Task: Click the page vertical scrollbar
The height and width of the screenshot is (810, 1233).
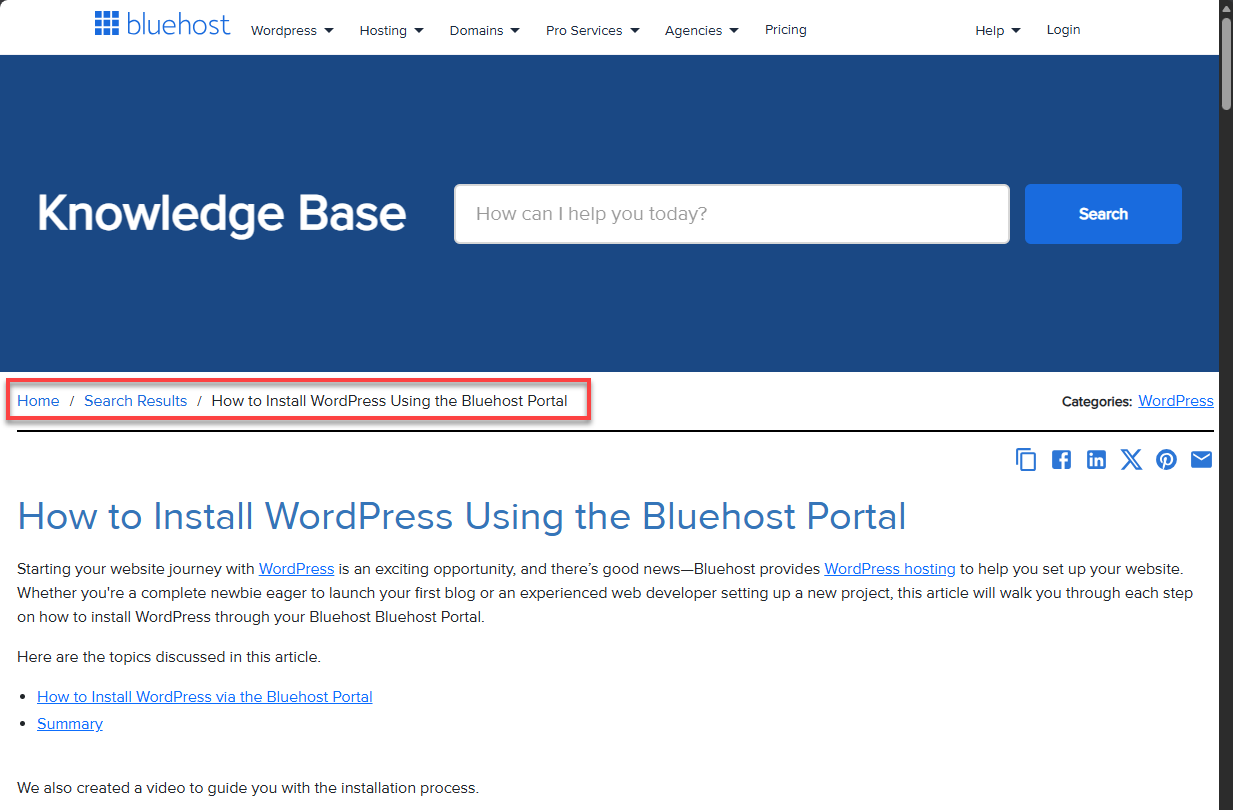Action: [x=1226, y=400]
